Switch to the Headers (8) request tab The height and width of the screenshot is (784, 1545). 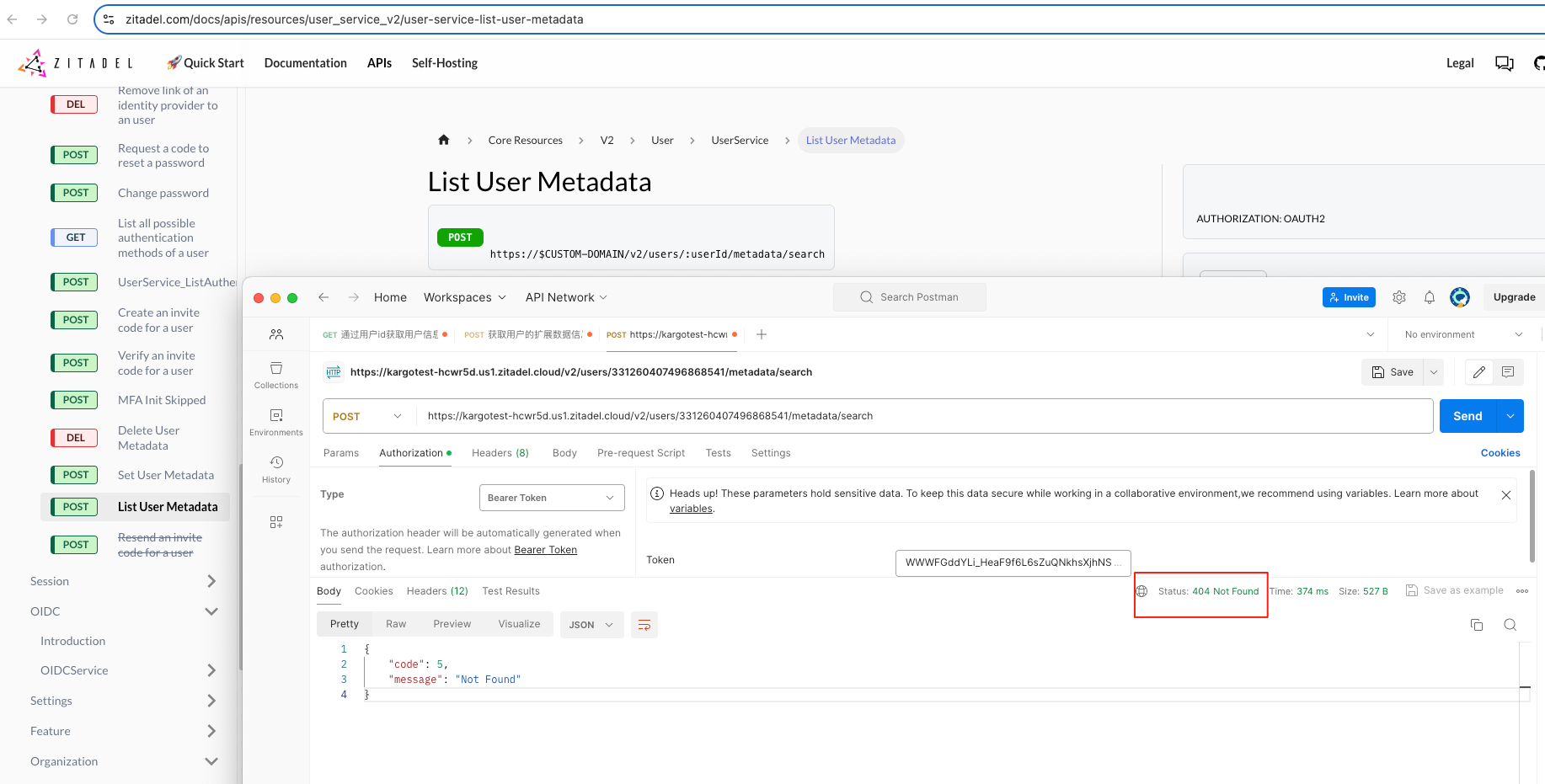tap(500, 453)
